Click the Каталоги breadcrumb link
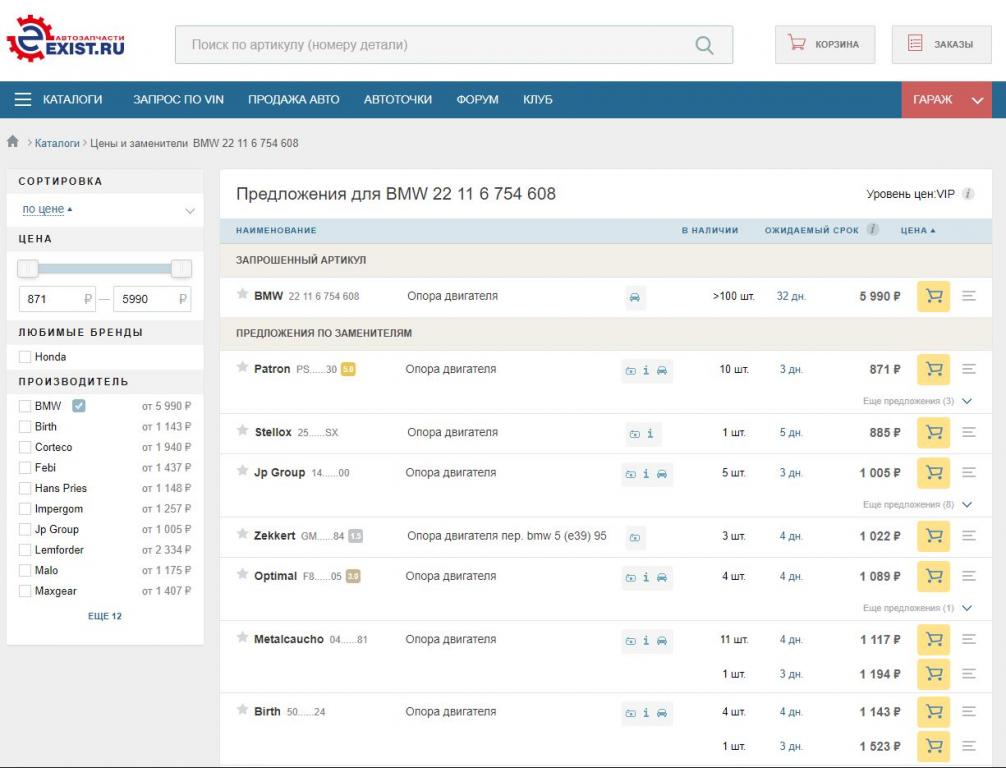1006x768 pixels. [x=57, y=143]
